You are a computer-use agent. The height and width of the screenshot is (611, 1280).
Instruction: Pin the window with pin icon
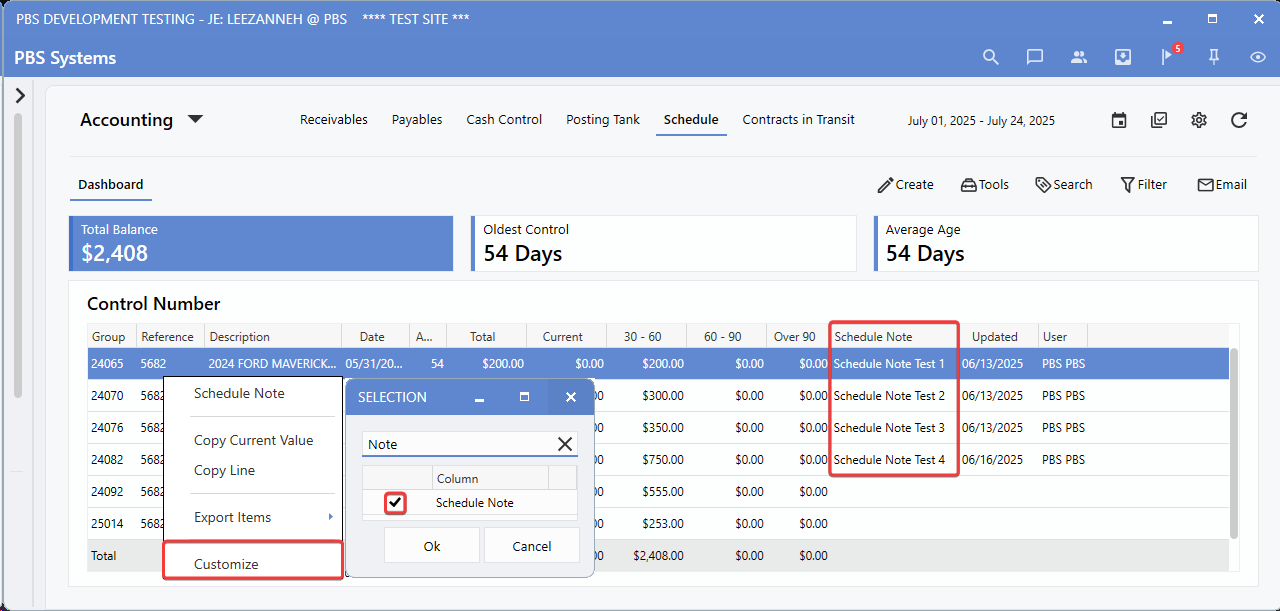(x=1214, y=57)
